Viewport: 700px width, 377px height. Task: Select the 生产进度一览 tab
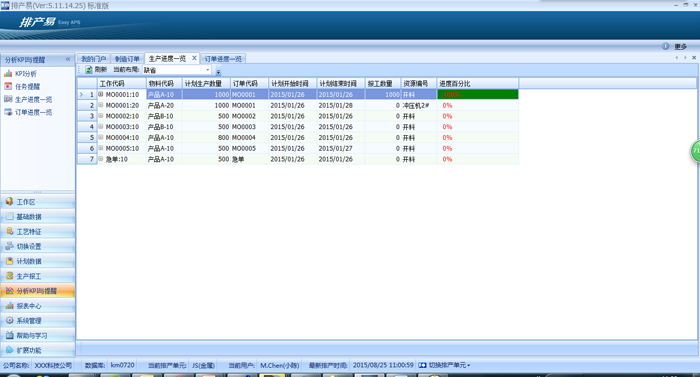pyautogui.click(x=167, y=59)
